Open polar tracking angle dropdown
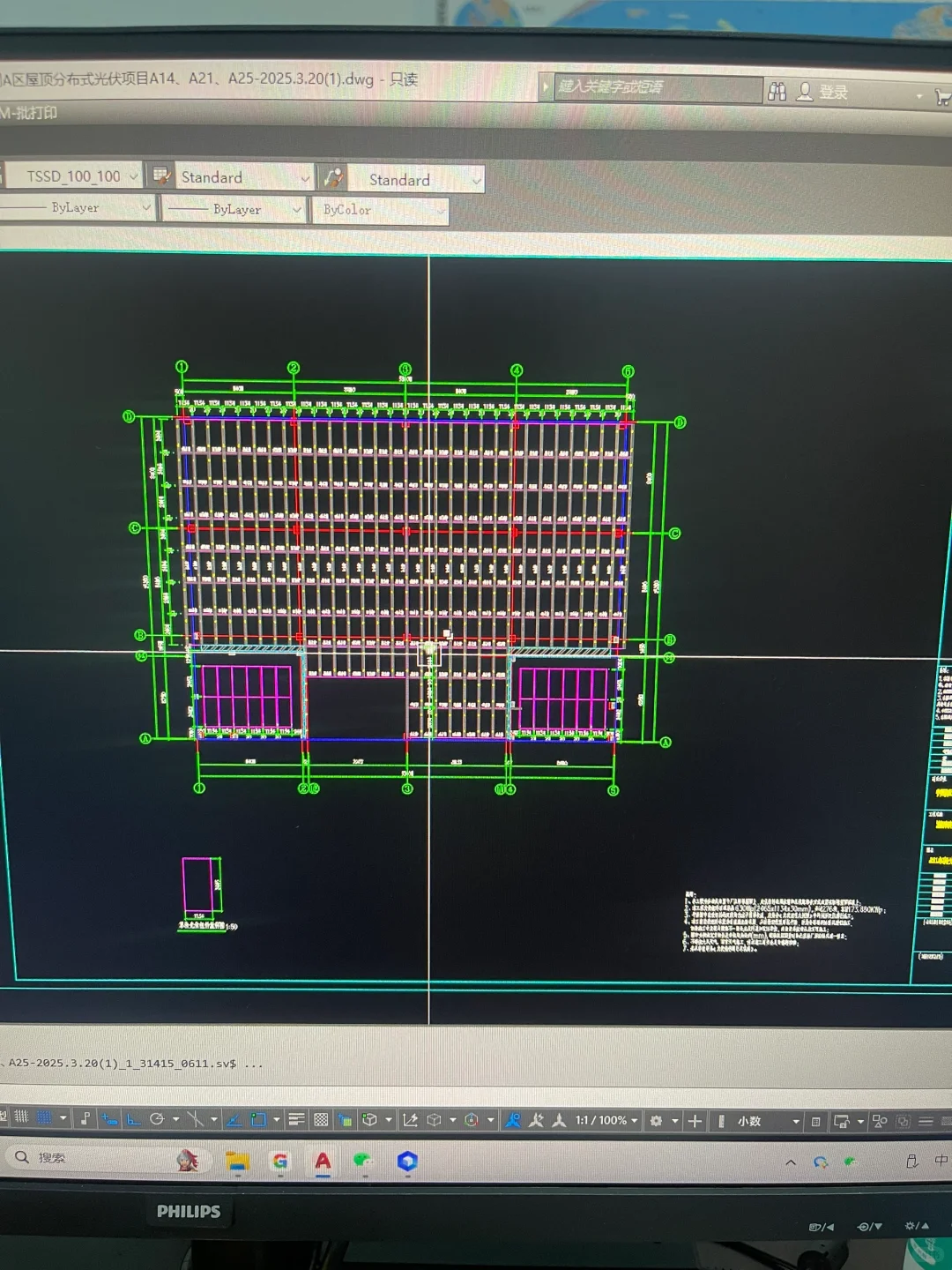Image resolution: width=952 pixels, height=1270 pixels. pos(175,1118)
